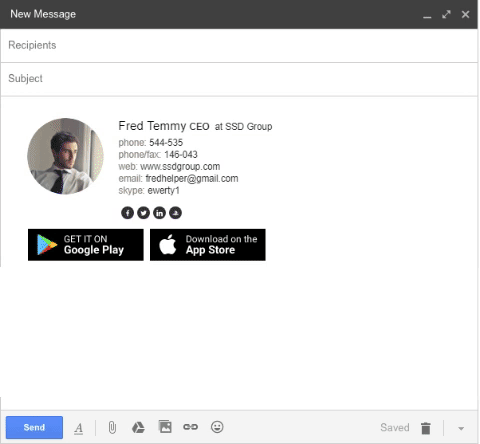Insert a link with the chain icon
This screenshot has height=444, width=480.
(x=190, y=427)
